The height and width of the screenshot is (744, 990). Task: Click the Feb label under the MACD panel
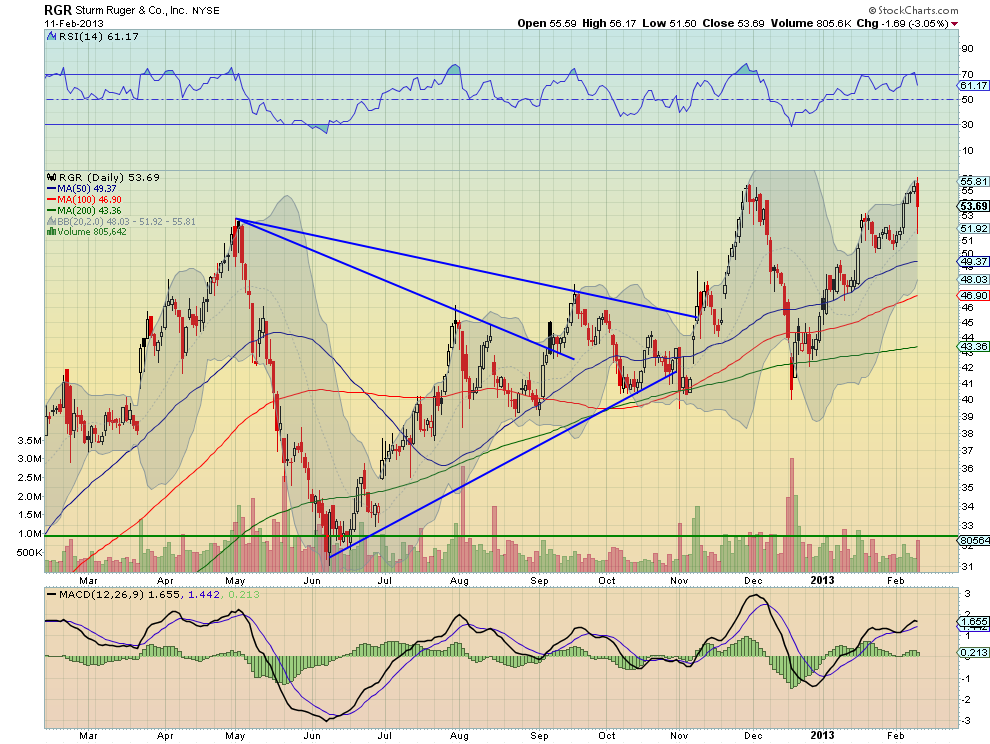895,736
